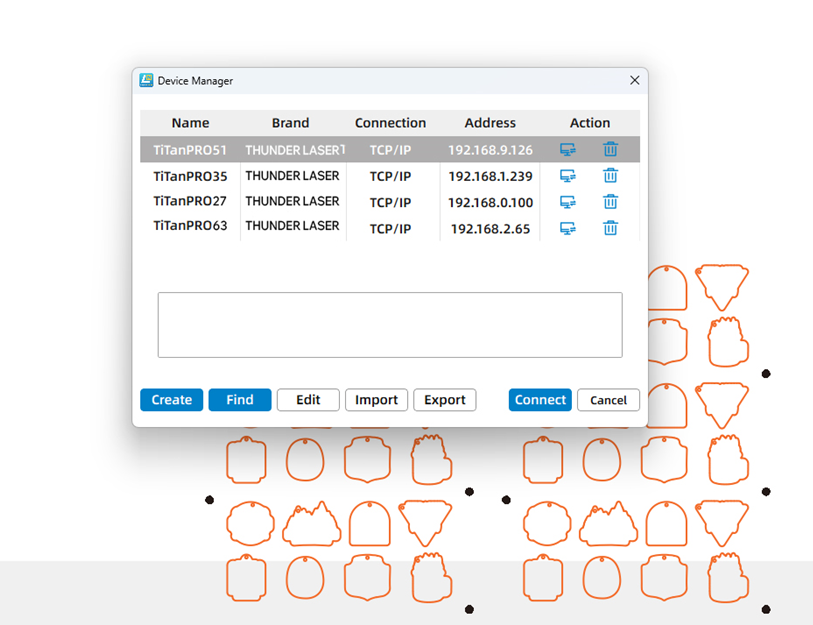Click the monitor icon for TiTanPRO27
813x625 pixels.
click(567, 202)
